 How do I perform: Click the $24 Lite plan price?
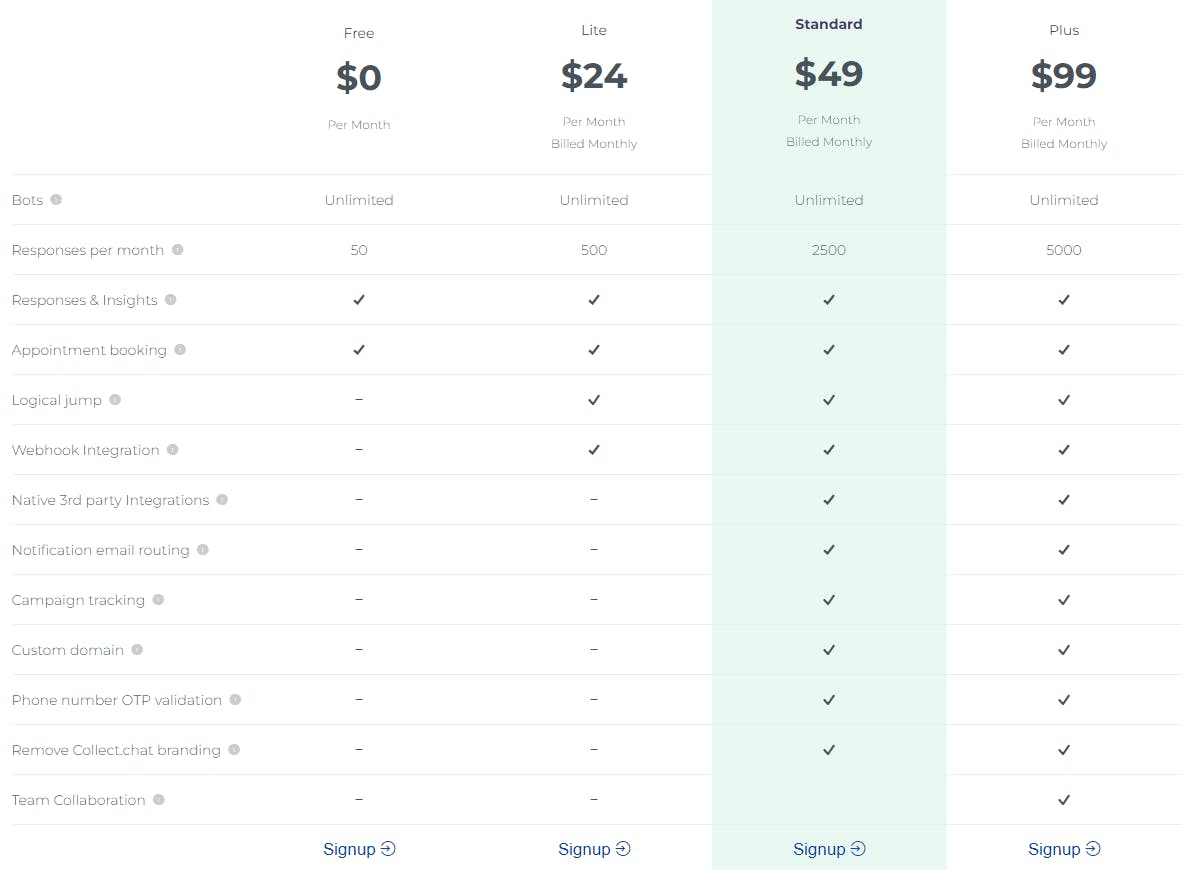[x=594, y=75]
